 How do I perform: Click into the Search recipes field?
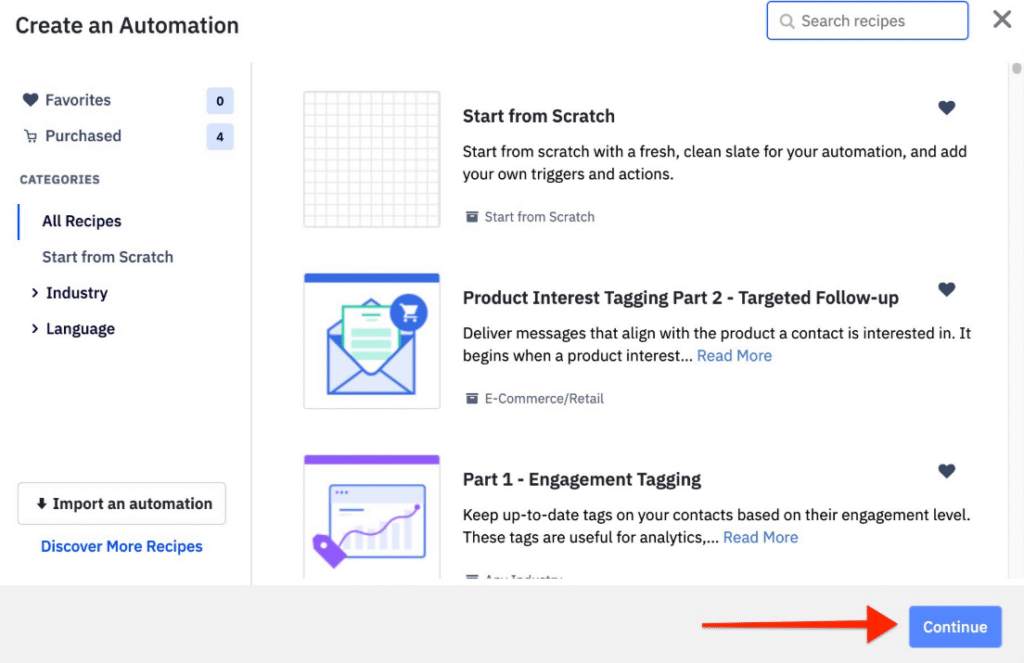(867, 21)
